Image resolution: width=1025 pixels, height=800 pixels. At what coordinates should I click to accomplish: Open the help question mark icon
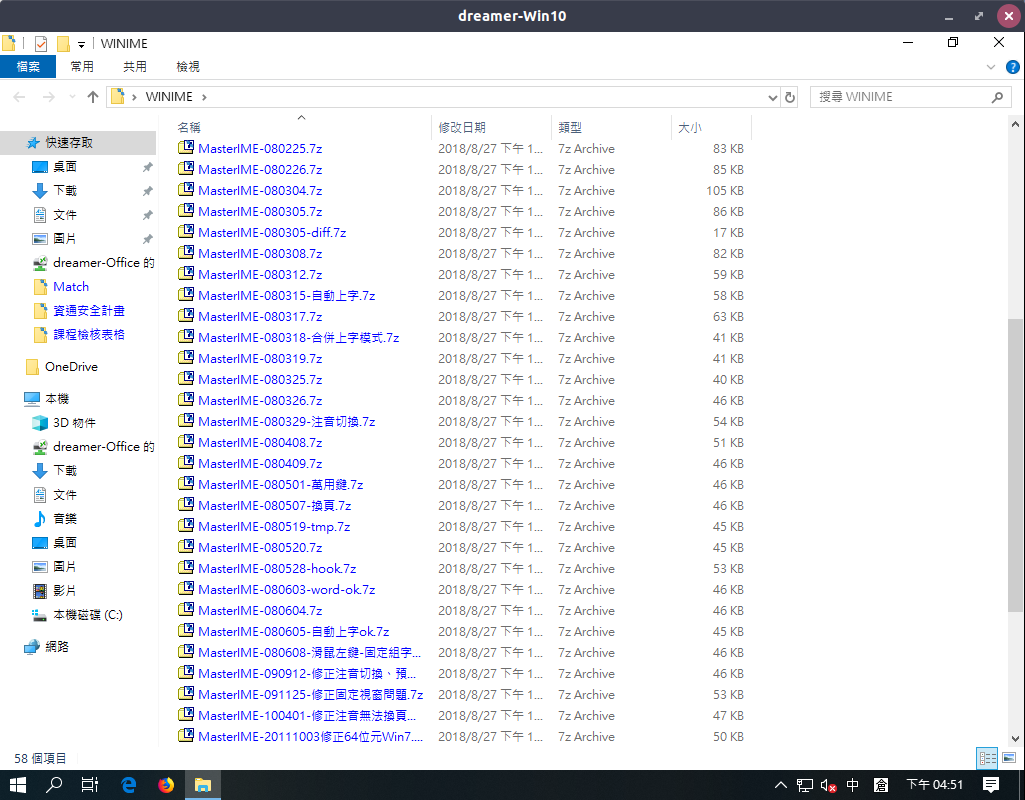pos(1011,67)
